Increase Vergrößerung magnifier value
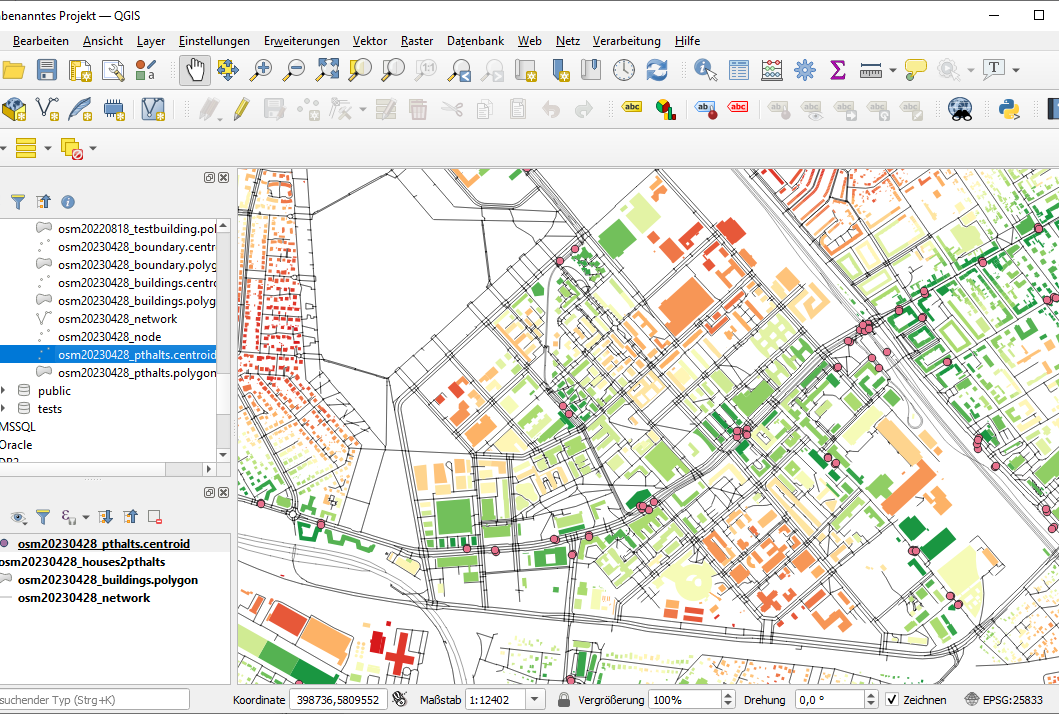This screenshot has width=1059, height=714. 727,695
